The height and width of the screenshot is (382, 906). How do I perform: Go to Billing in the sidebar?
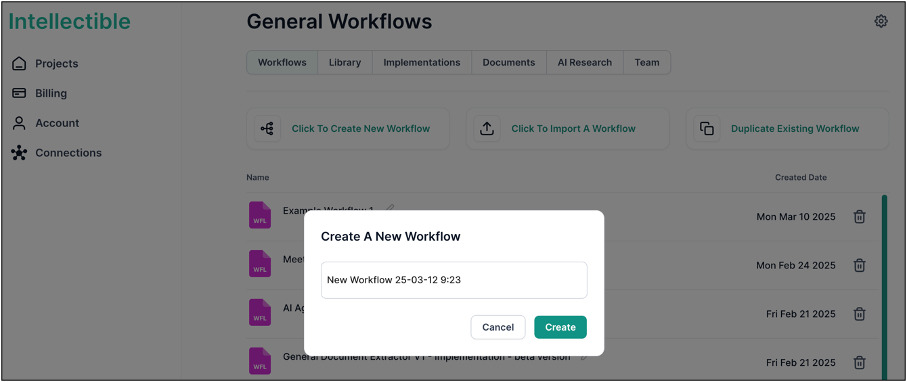tap(51, 93)
